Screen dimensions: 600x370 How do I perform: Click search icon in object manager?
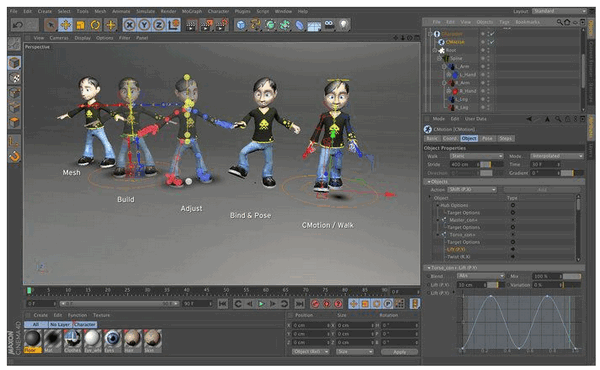pyautogui.click(x=560, y=22)
